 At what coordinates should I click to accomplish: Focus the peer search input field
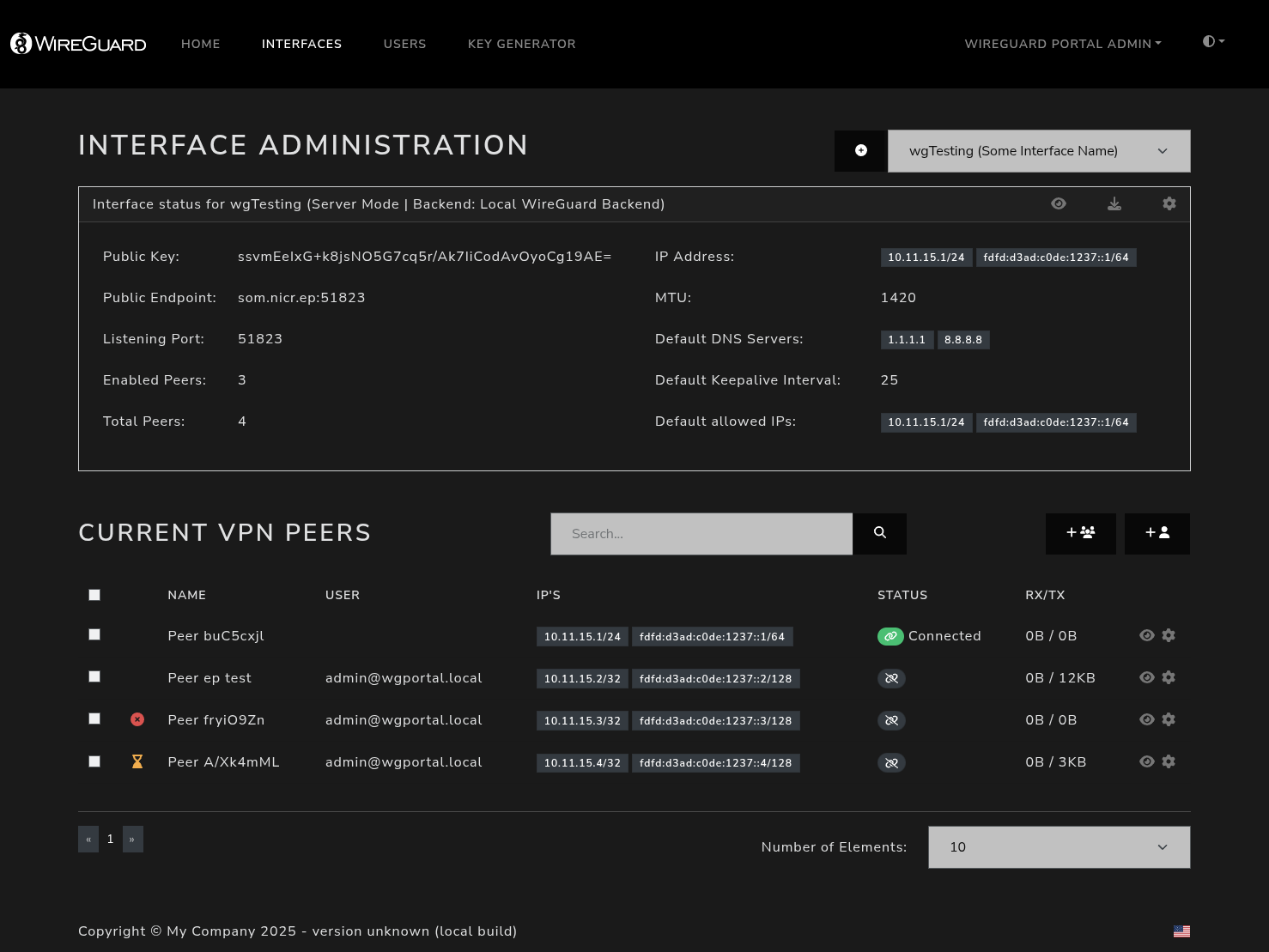point(701,534)
